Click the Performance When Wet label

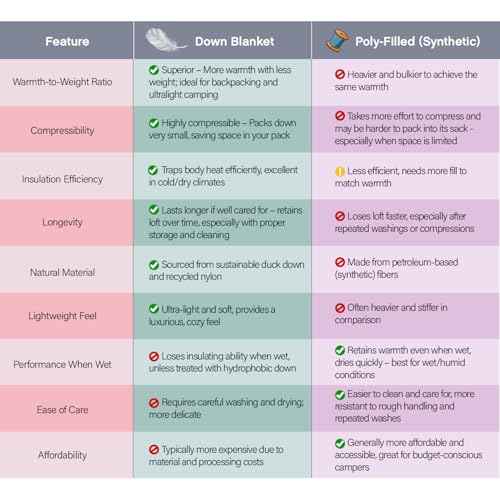(62, 364)
